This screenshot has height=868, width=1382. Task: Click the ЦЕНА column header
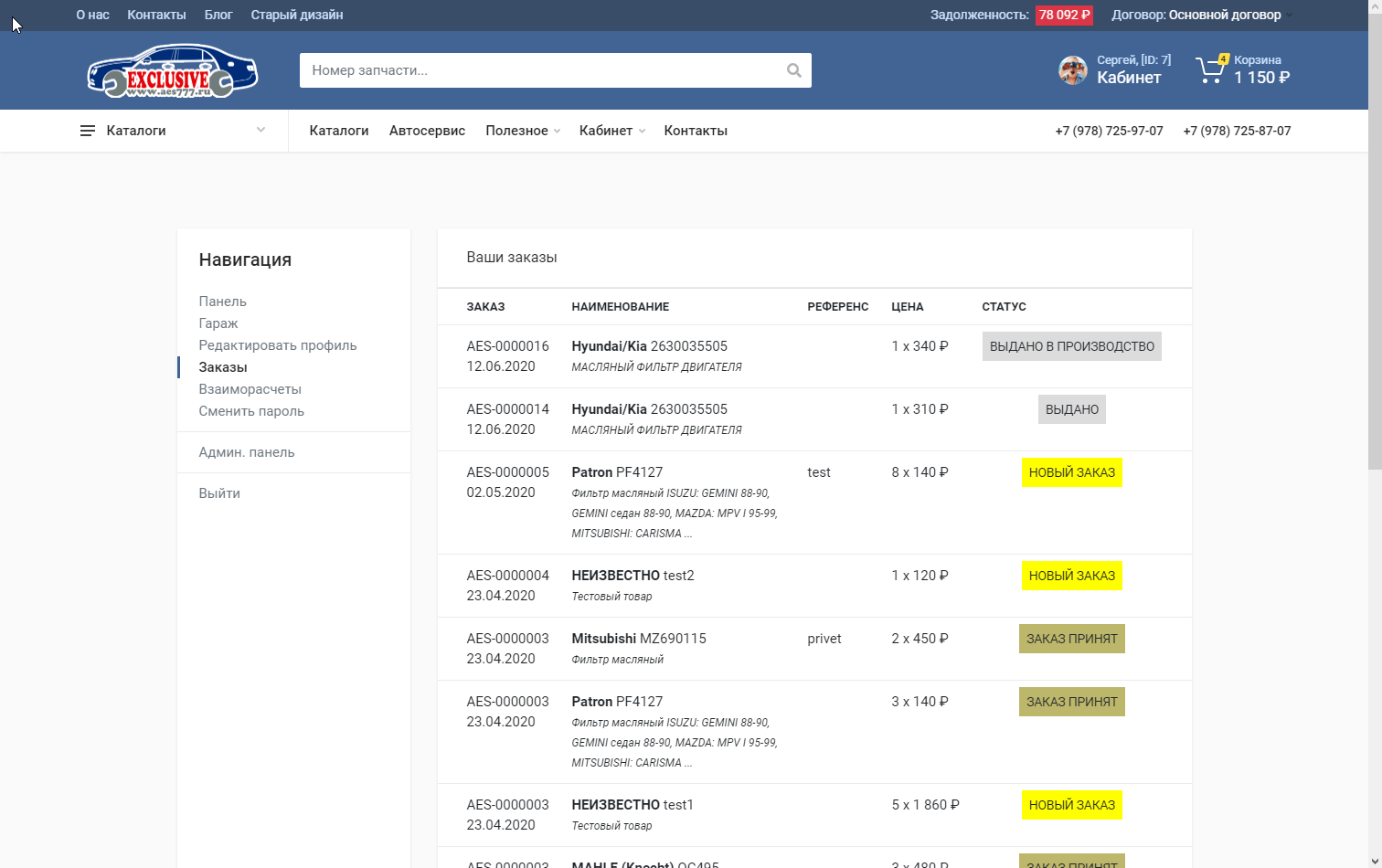click(x=908, y=307)
